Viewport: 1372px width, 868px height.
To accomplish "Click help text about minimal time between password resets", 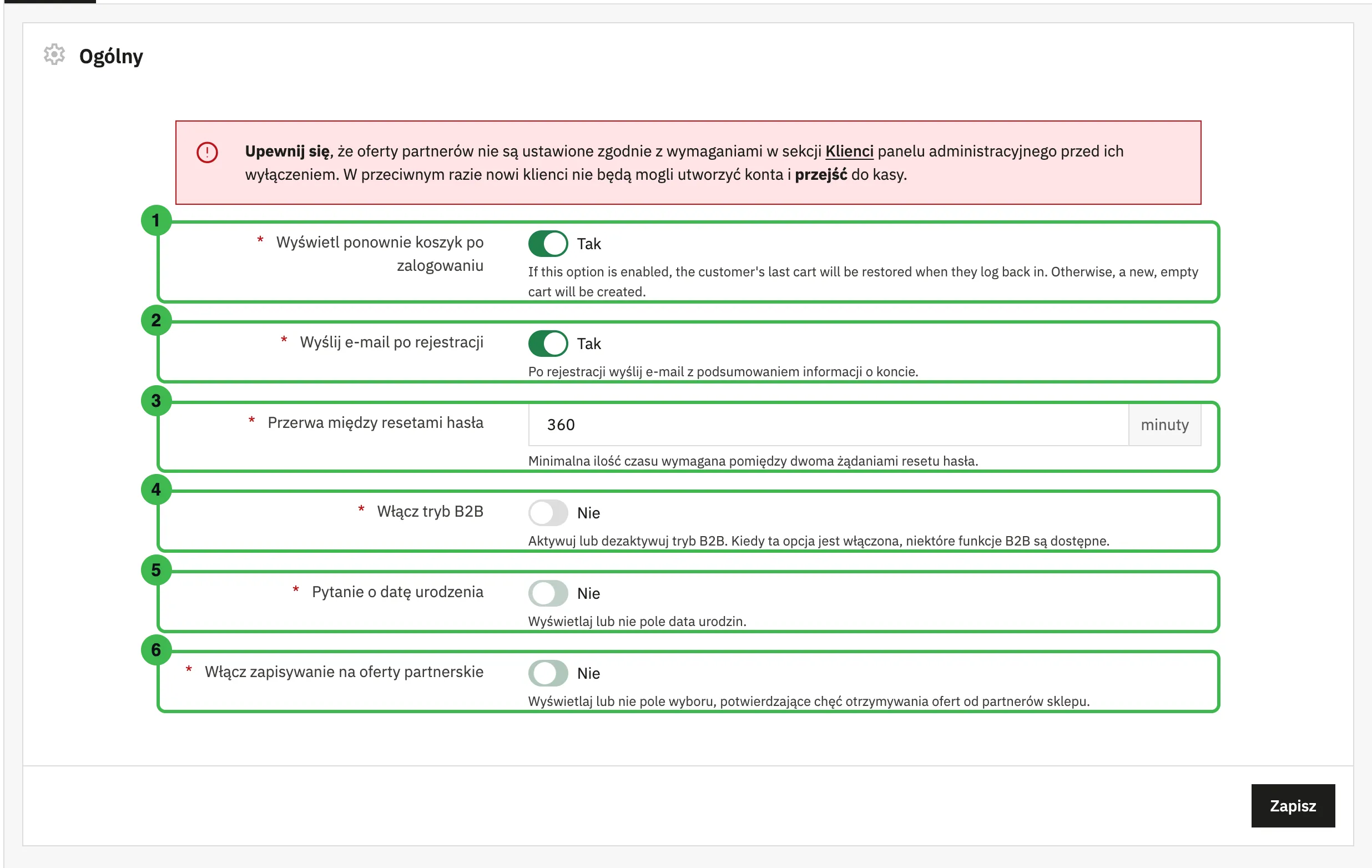I will [x=753, y=461].
